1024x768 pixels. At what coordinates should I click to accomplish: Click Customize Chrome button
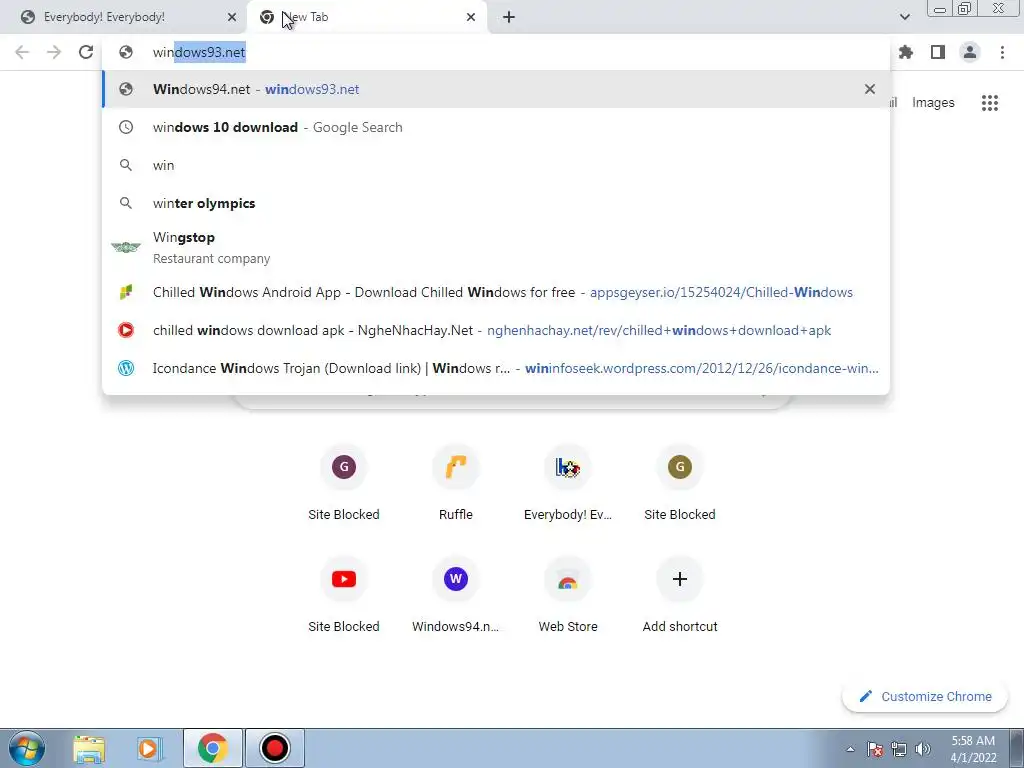click(925, 696)
